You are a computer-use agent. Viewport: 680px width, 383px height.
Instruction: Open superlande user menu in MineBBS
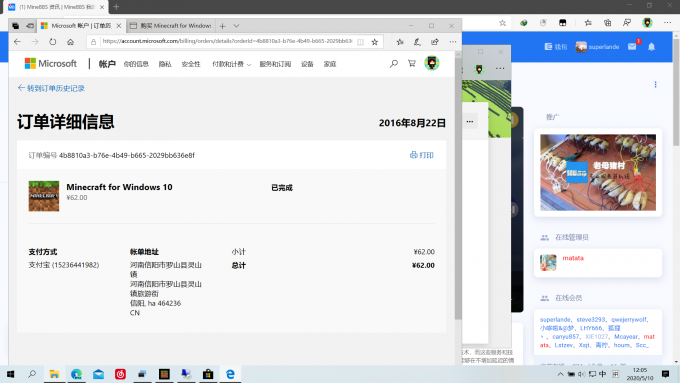pos(597,46)
